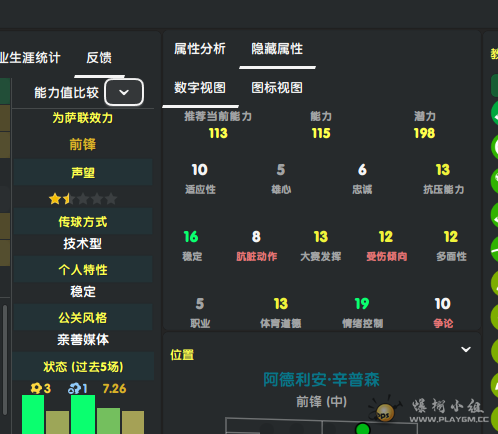Switch to the 属性分析 tab
Image resolution: width=498 pixels, height=434 pixels.
[x=200, y=49]
